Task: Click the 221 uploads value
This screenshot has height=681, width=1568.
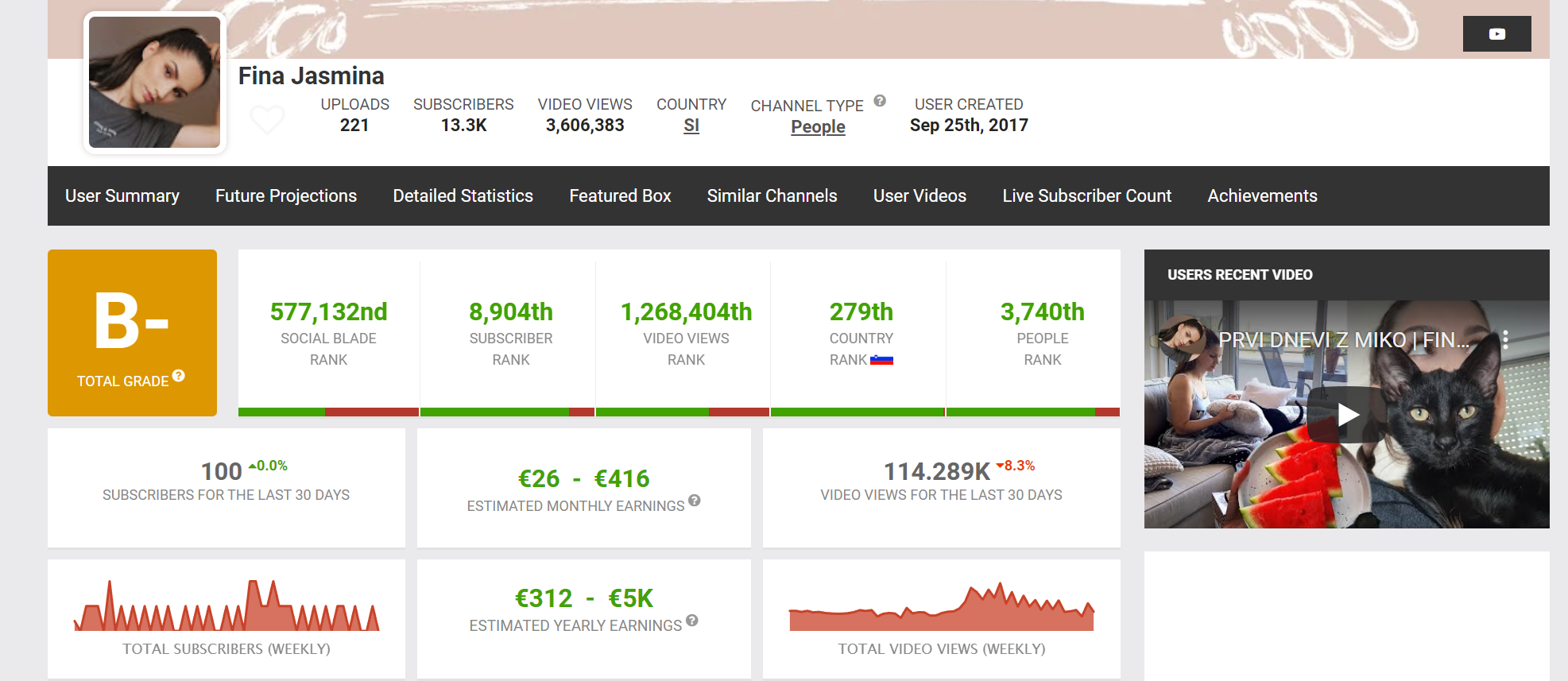Action: pos(354,125)
